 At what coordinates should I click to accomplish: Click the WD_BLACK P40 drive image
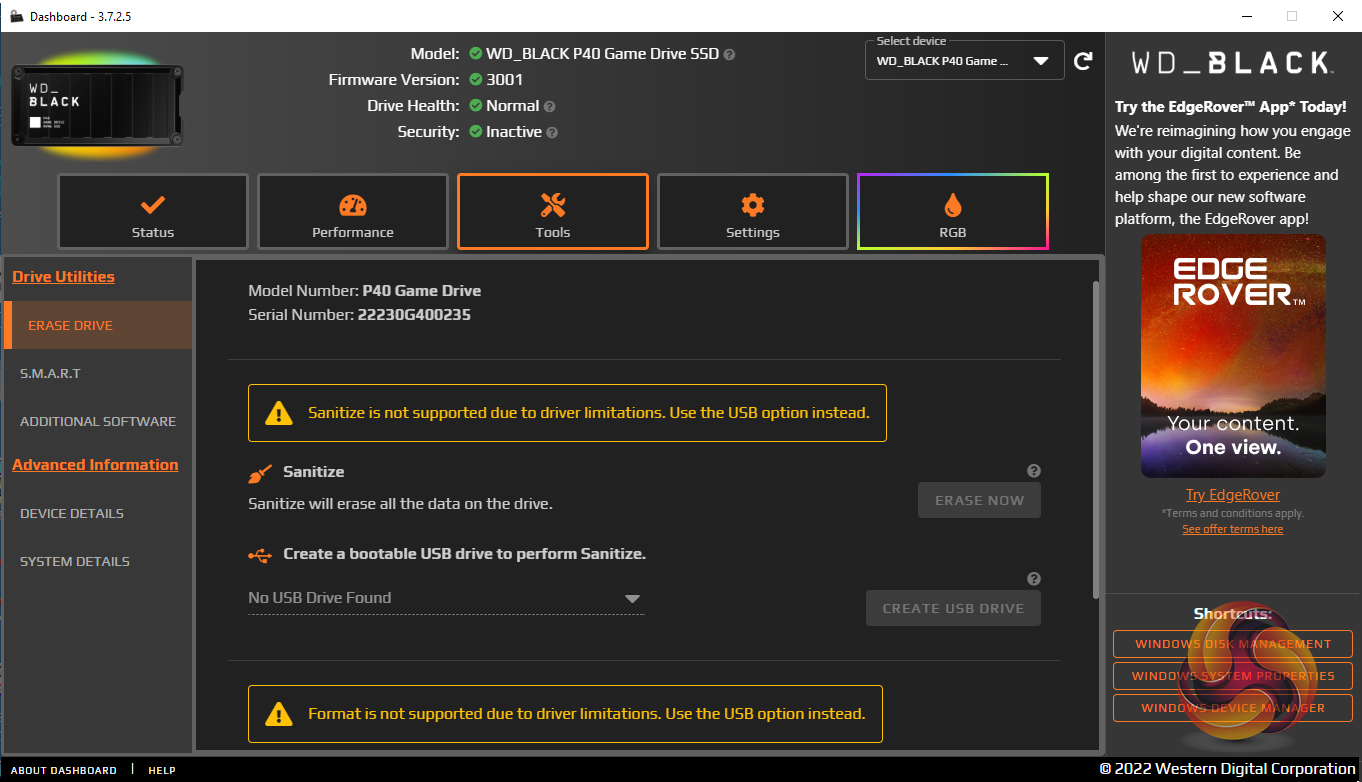click(97, 106)
